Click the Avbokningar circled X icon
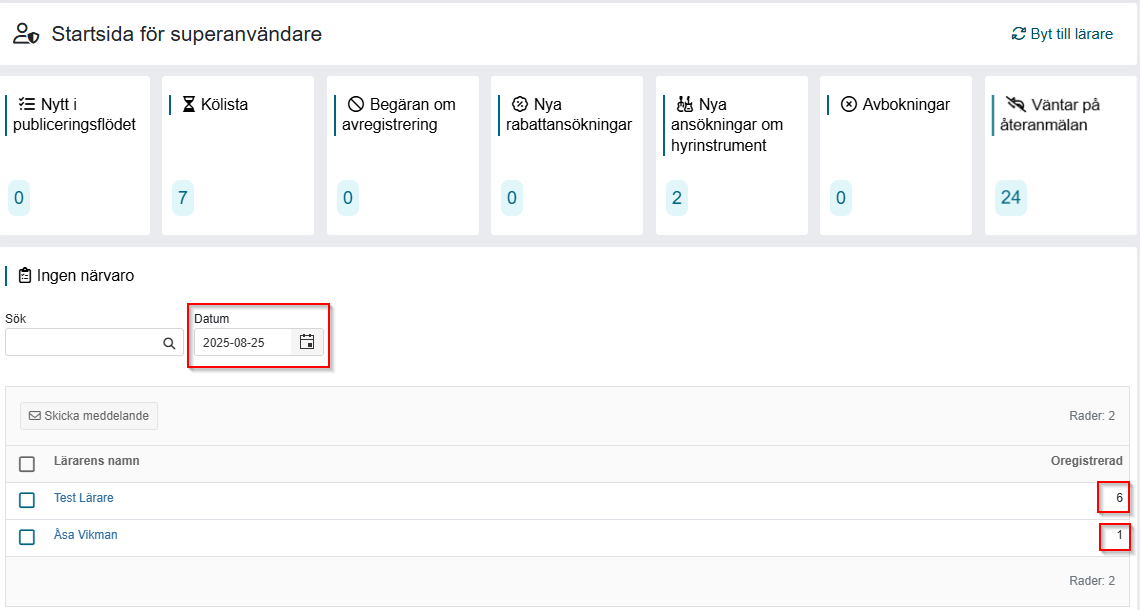 pyautogui.click(x=848, y=104)
